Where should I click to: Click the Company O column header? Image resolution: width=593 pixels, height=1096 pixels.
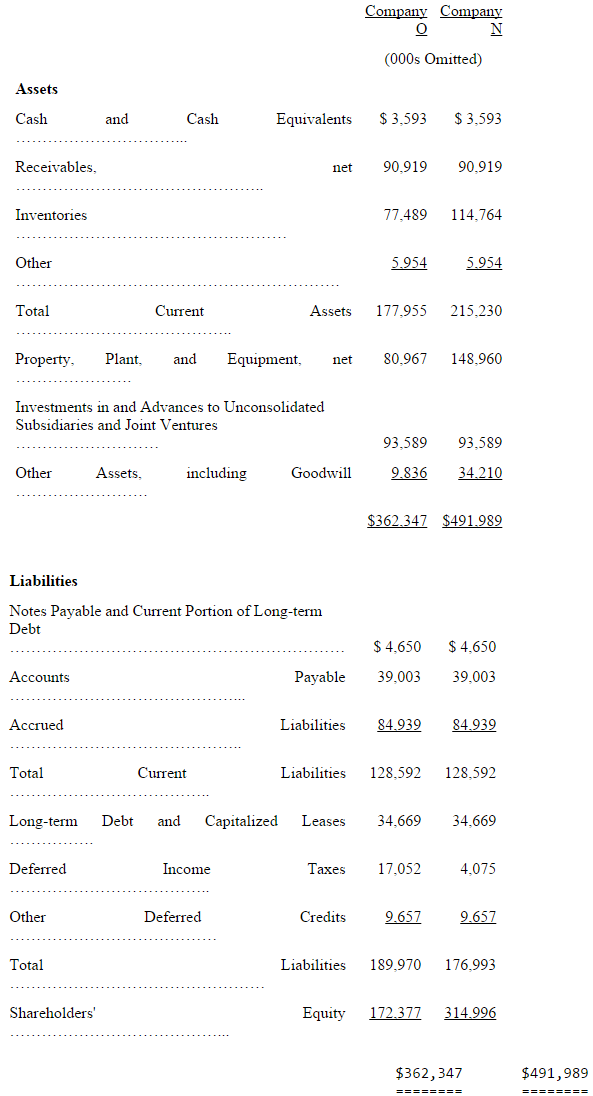[396, 20]
